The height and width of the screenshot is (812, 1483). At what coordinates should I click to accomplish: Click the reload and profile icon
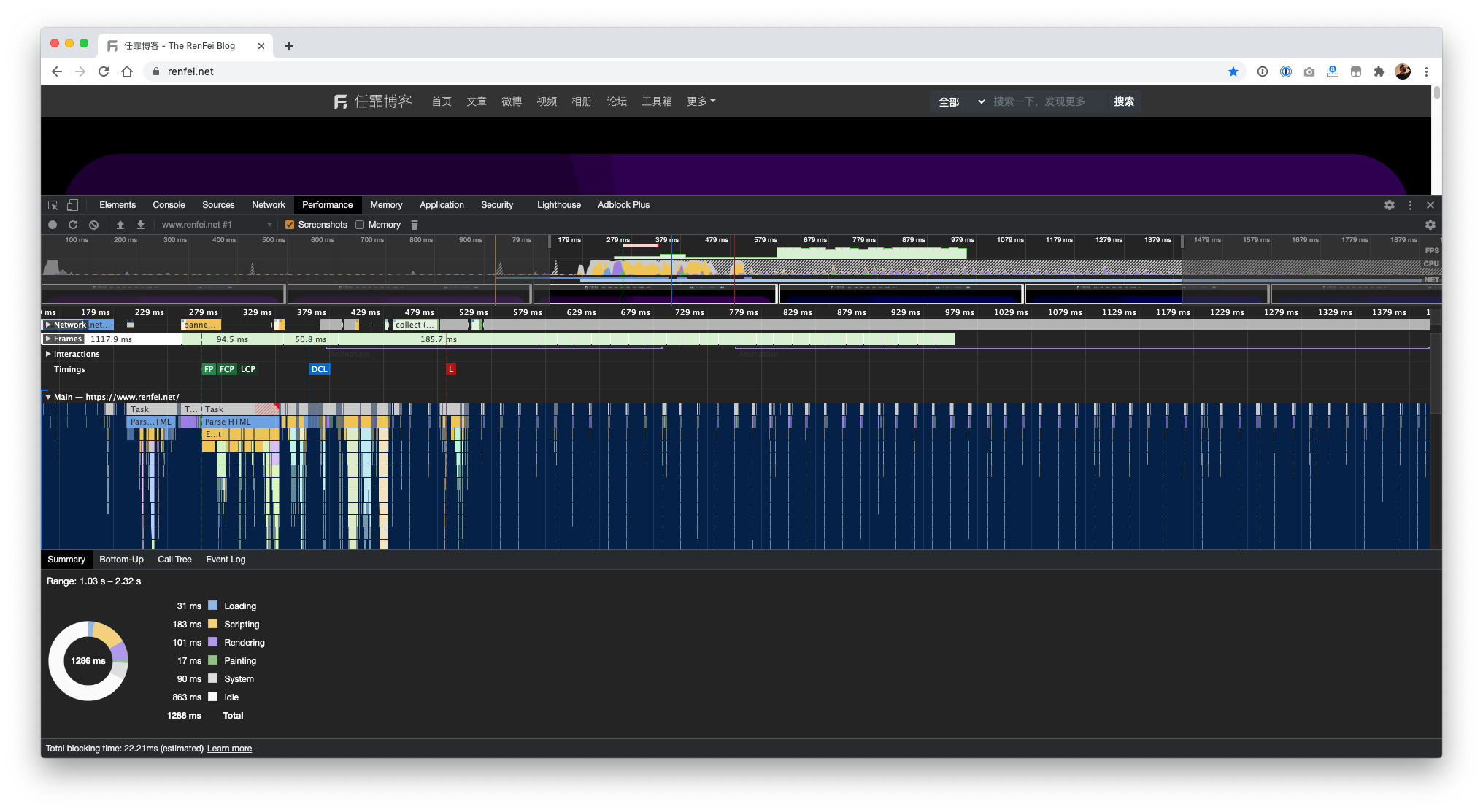coord(72,224)
